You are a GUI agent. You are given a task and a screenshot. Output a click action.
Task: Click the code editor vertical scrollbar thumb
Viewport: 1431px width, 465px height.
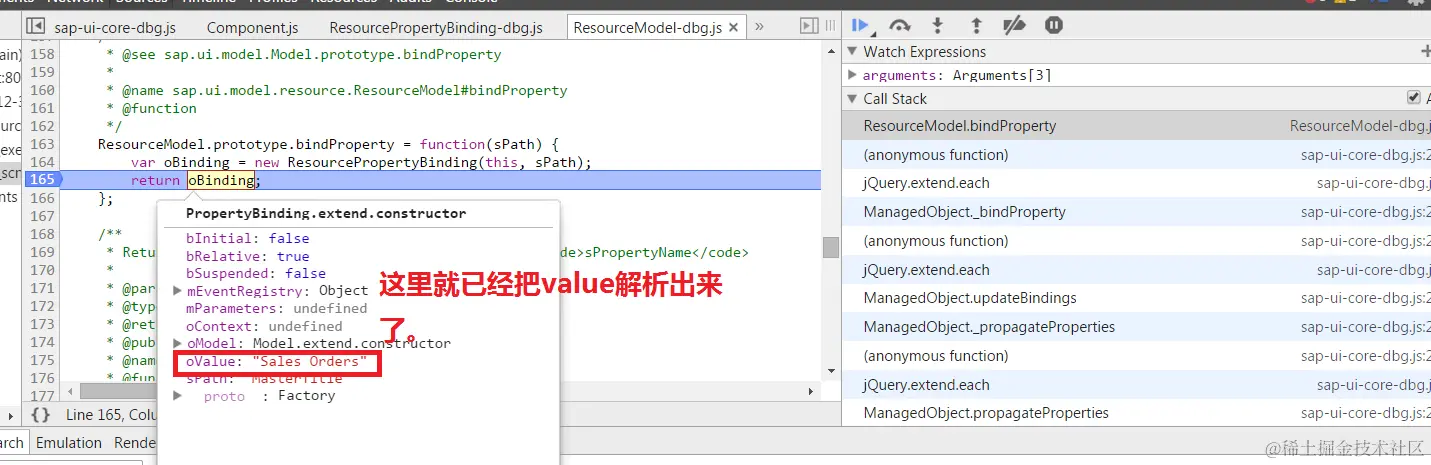[830, 247]
